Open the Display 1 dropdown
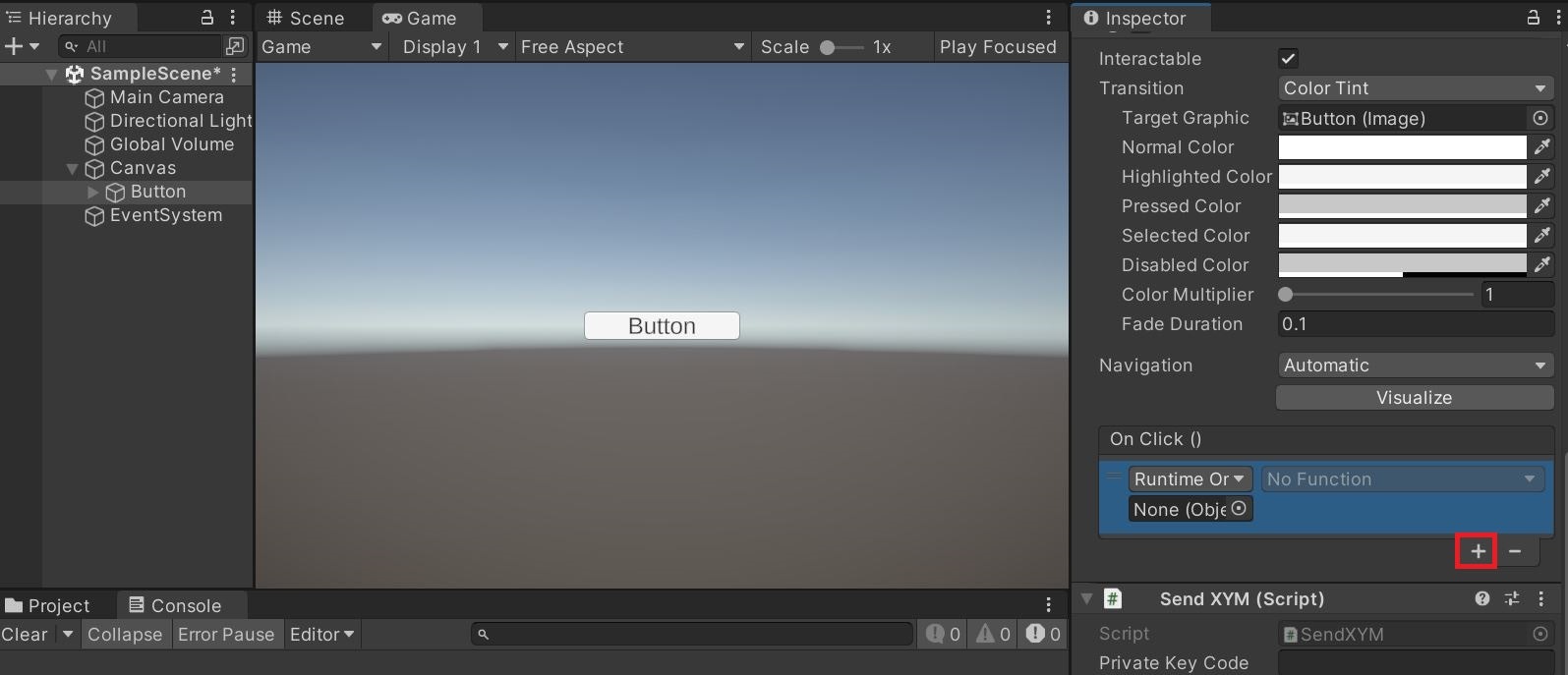This screenshot has width=1568, height=675. [x=455, y=47]
